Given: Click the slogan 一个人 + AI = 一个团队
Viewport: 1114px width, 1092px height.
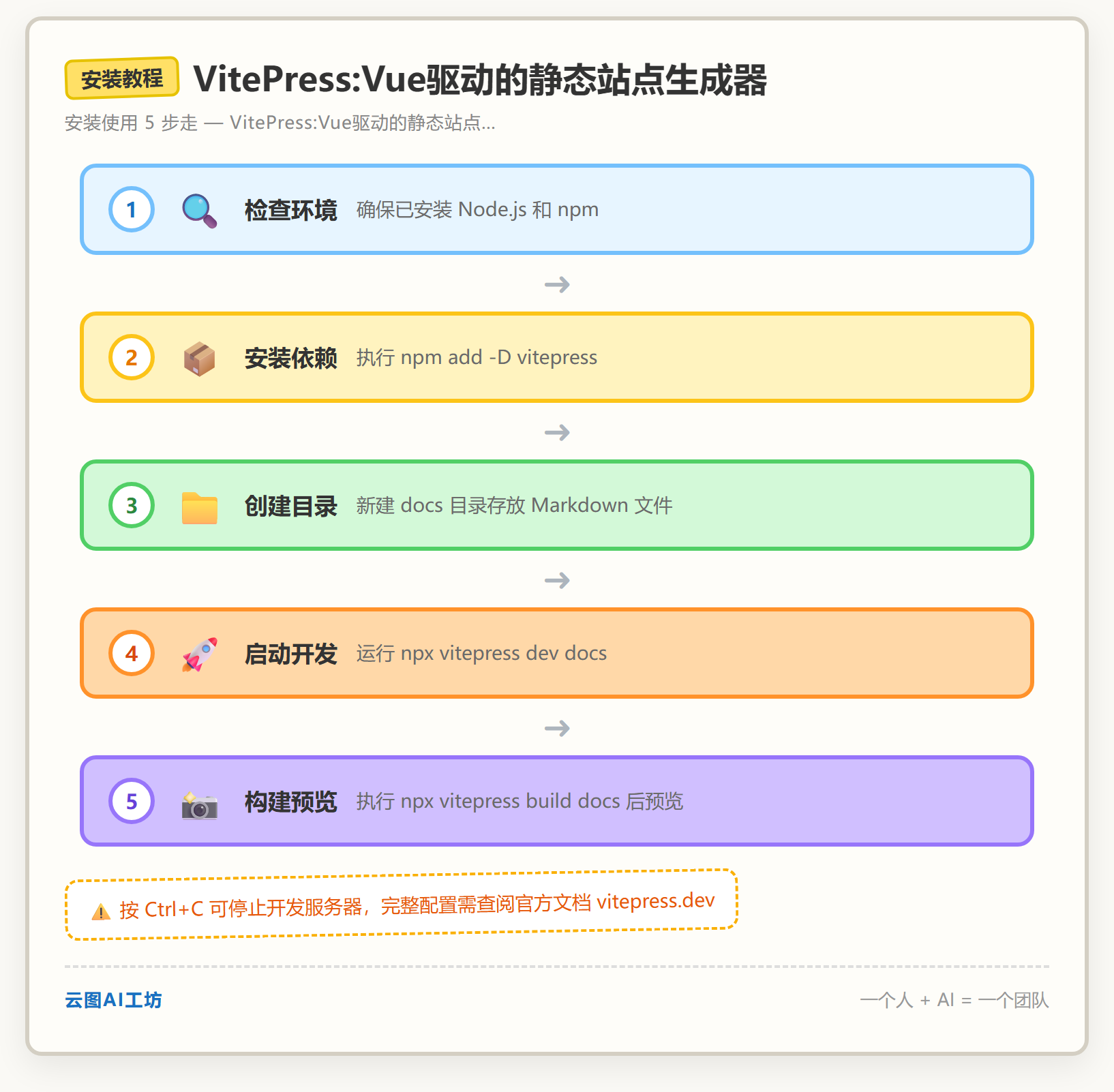Looking at the screenshot, I should [954, 1000].
